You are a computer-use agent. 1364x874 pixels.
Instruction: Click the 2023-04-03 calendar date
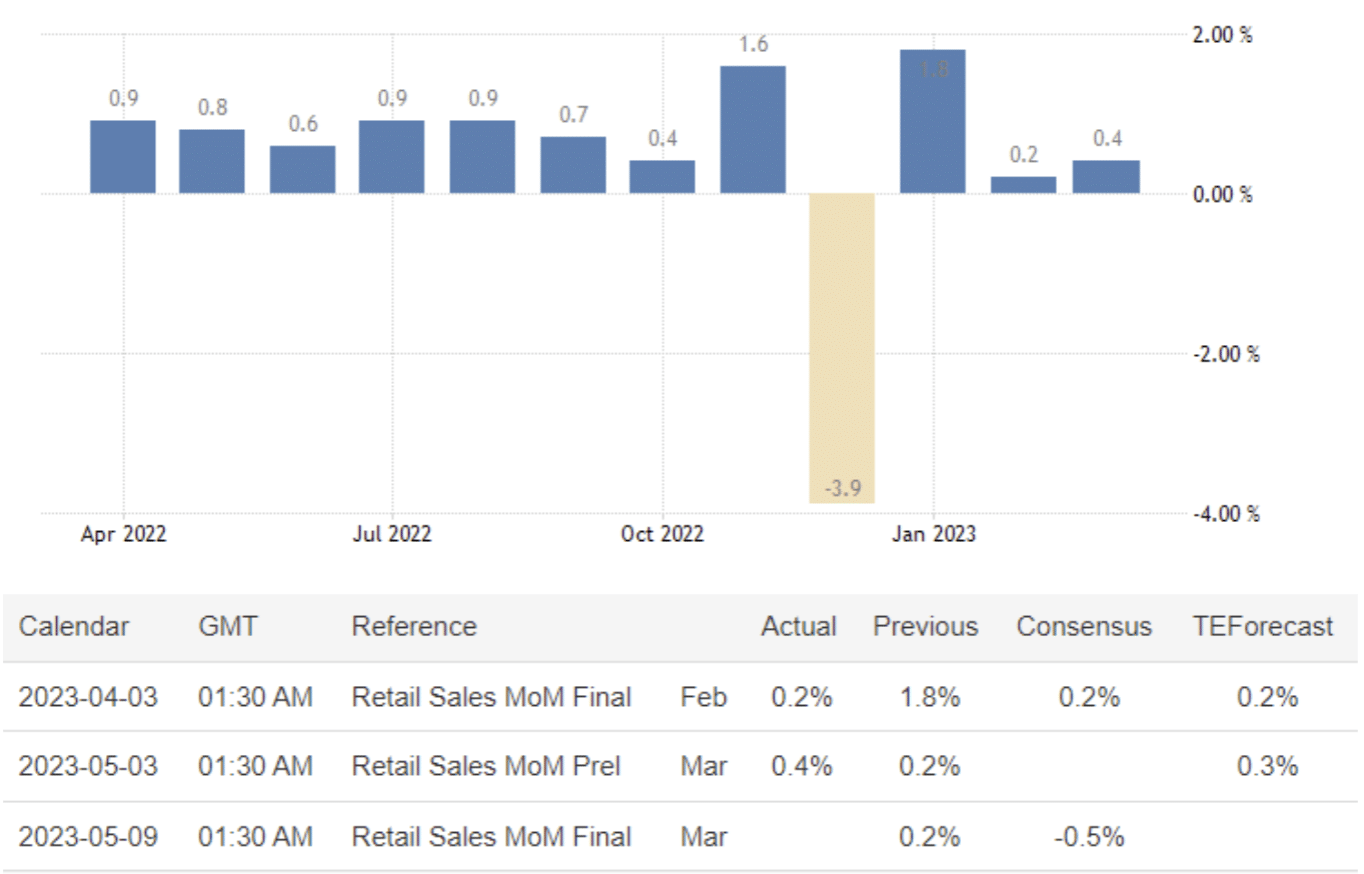[88, 697]
